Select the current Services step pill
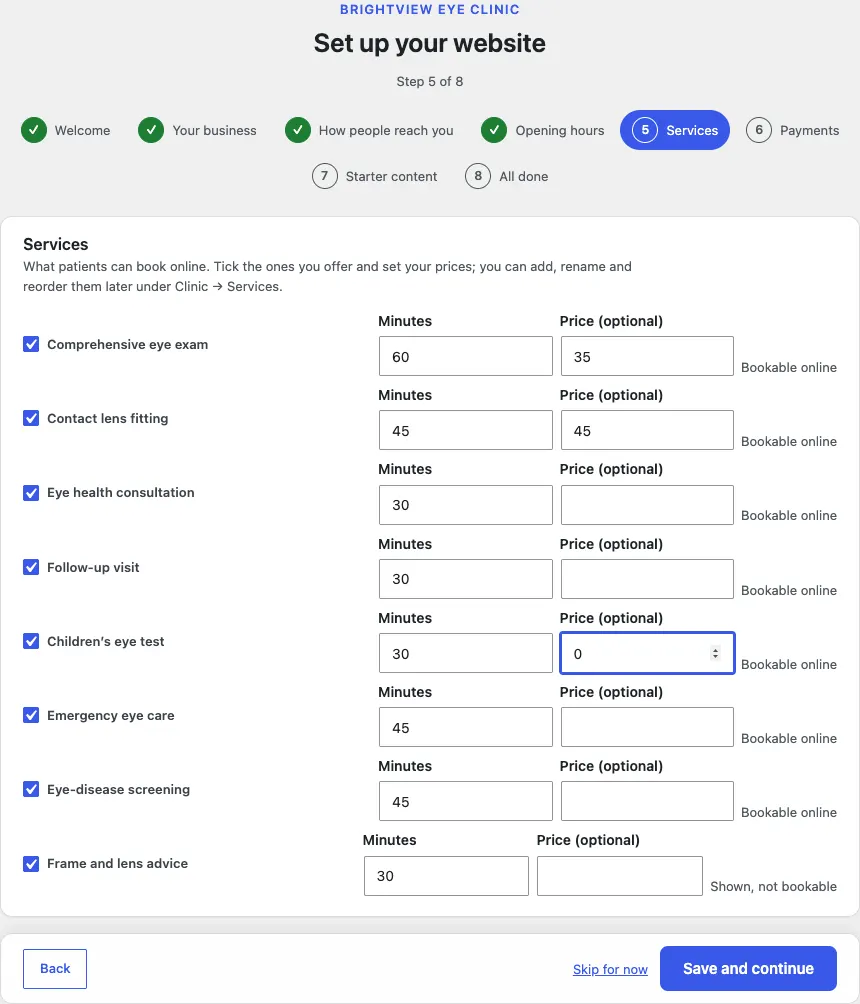860x1004 pixels. 675,130
